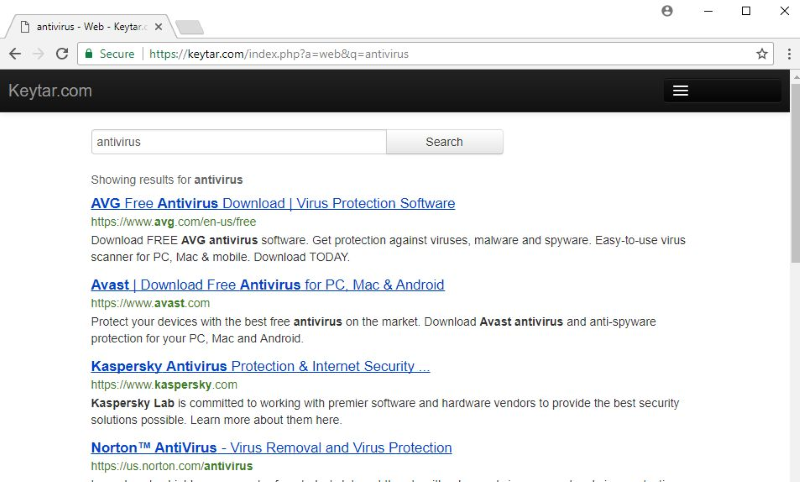
Task: Click the user profile icon in the title bar
Action: (x=667, y=11)
